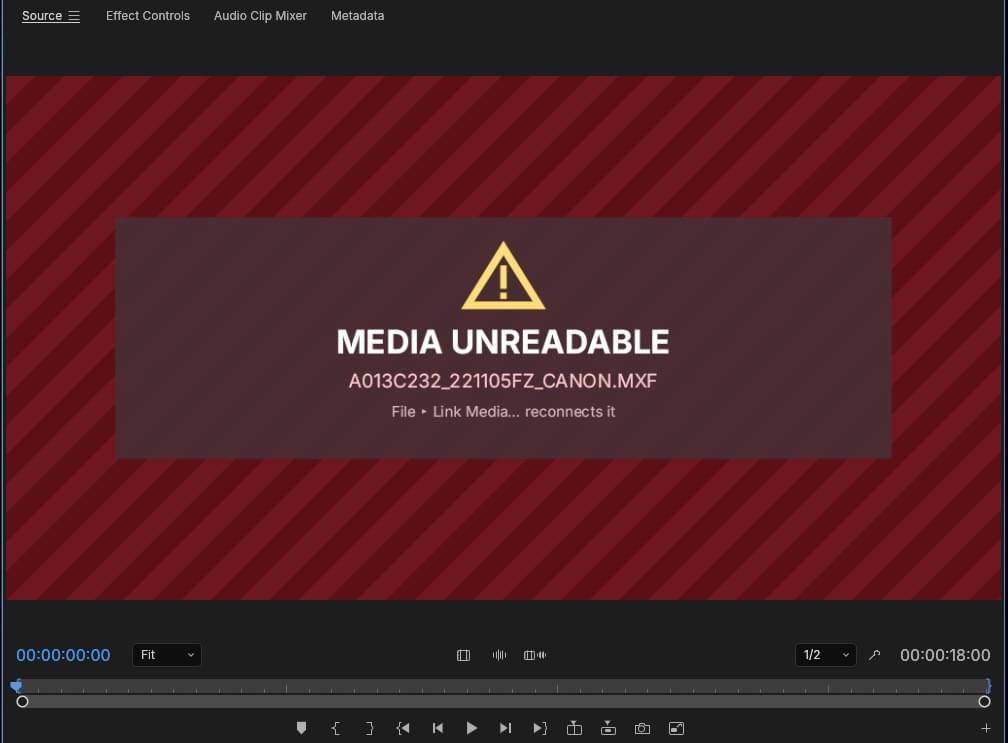Play the source clip
Viewport: 1008px width, 743px height.
click(471, 728)
